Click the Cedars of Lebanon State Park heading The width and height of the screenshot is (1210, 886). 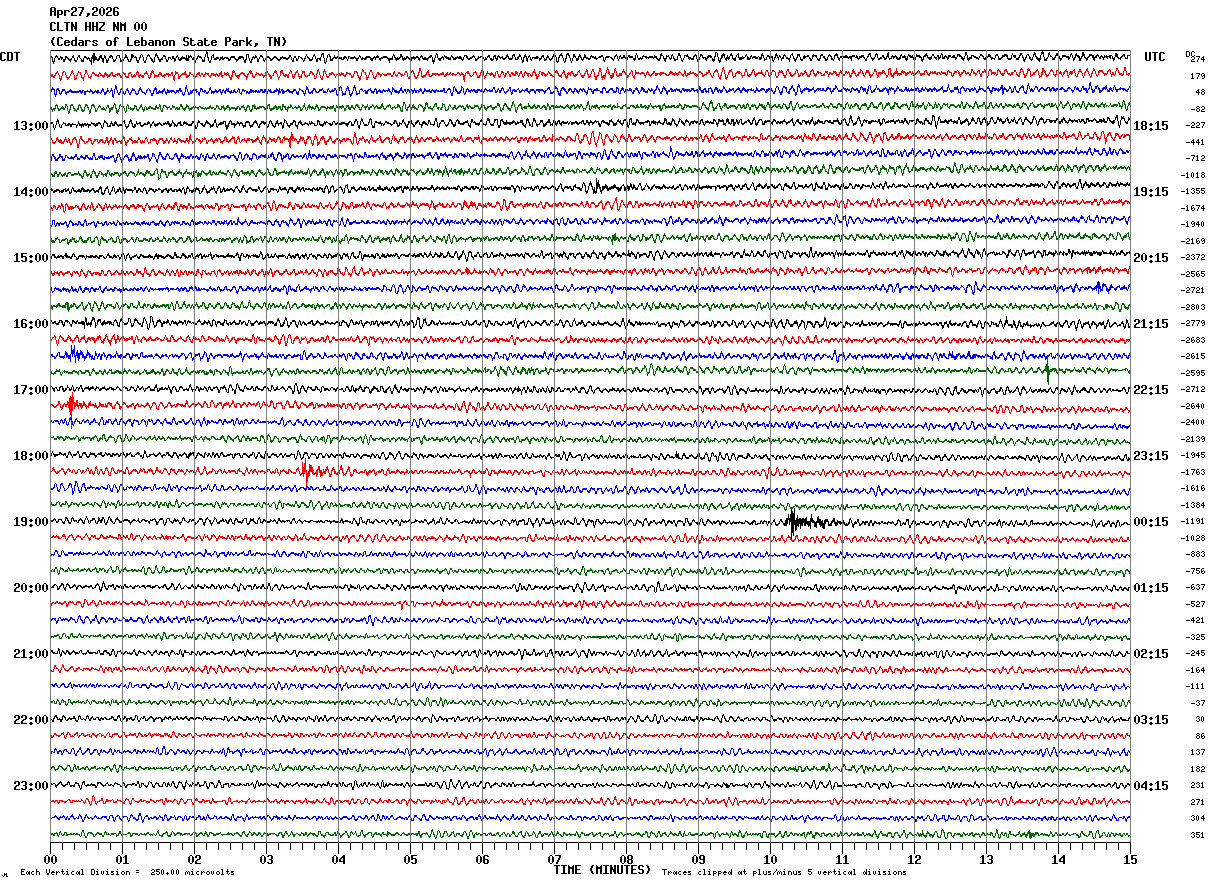[x=168, y=42]
